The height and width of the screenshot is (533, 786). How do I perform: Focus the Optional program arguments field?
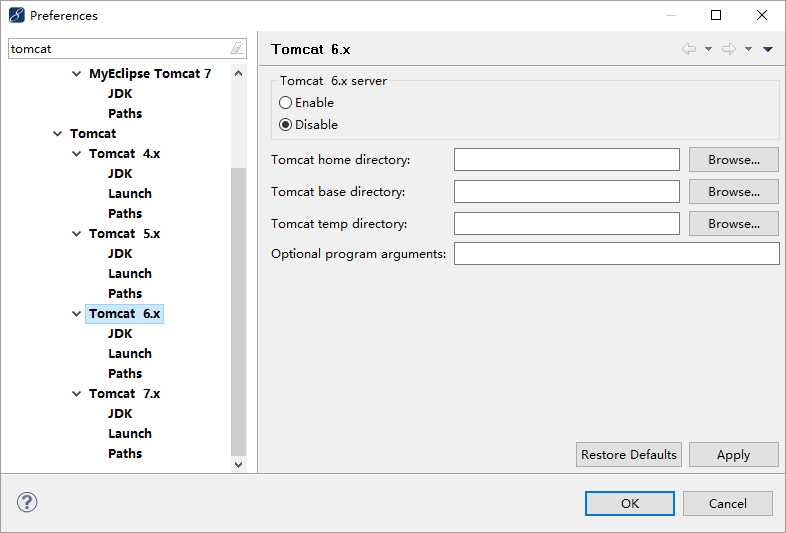tap(617, 254)
